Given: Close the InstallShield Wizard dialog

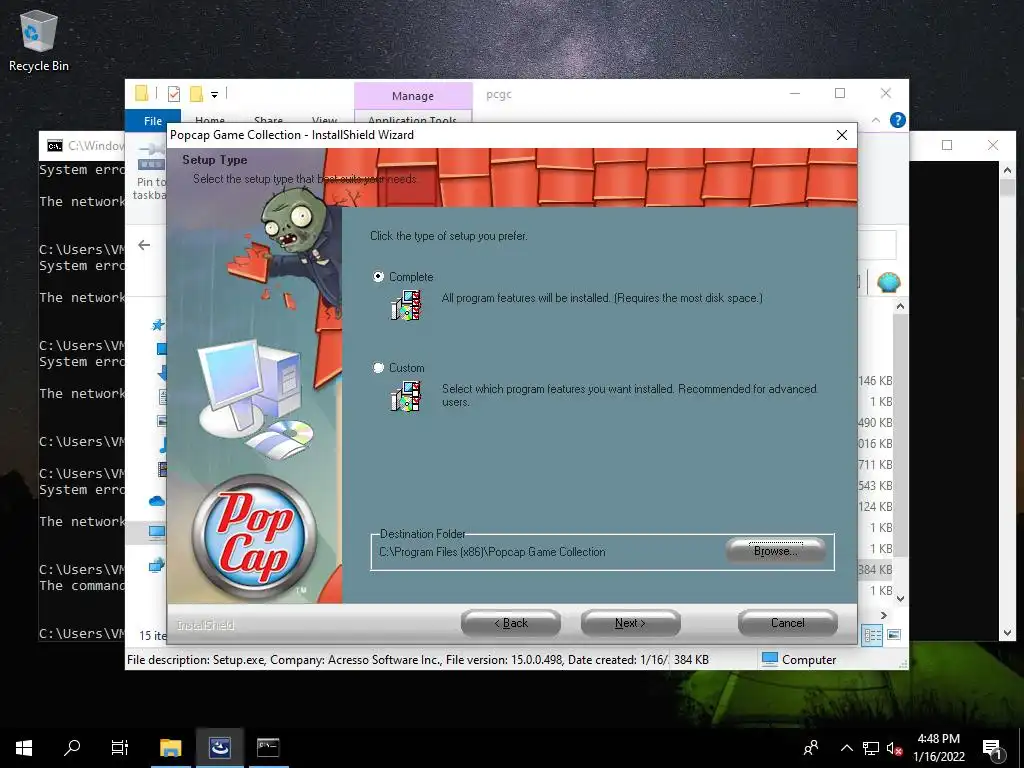Looking at the screenshot, I should tap(842, 135).
